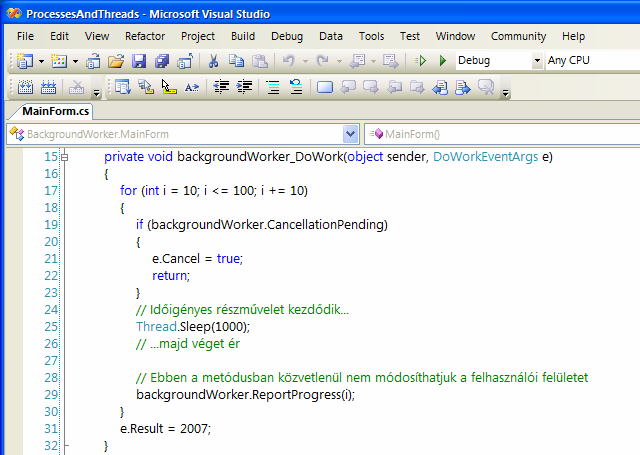Viewport: 640px width, 455px height.
Task: Click the Save All stacked floppy disks icon
Action: (x=162, y=61)
